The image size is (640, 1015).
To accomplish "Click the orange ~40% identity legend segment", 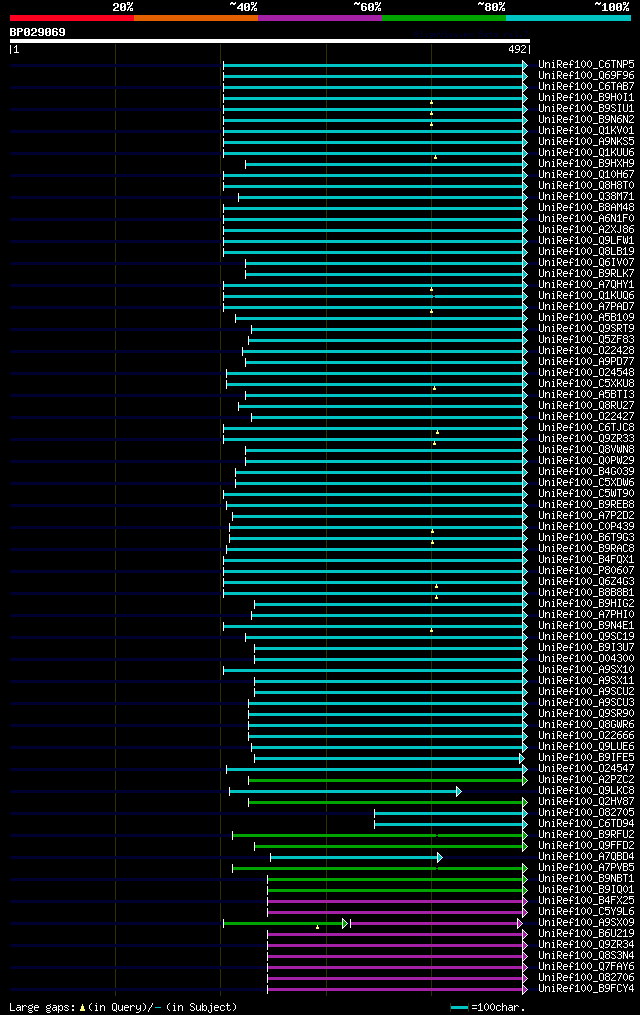I will [196, 18].
